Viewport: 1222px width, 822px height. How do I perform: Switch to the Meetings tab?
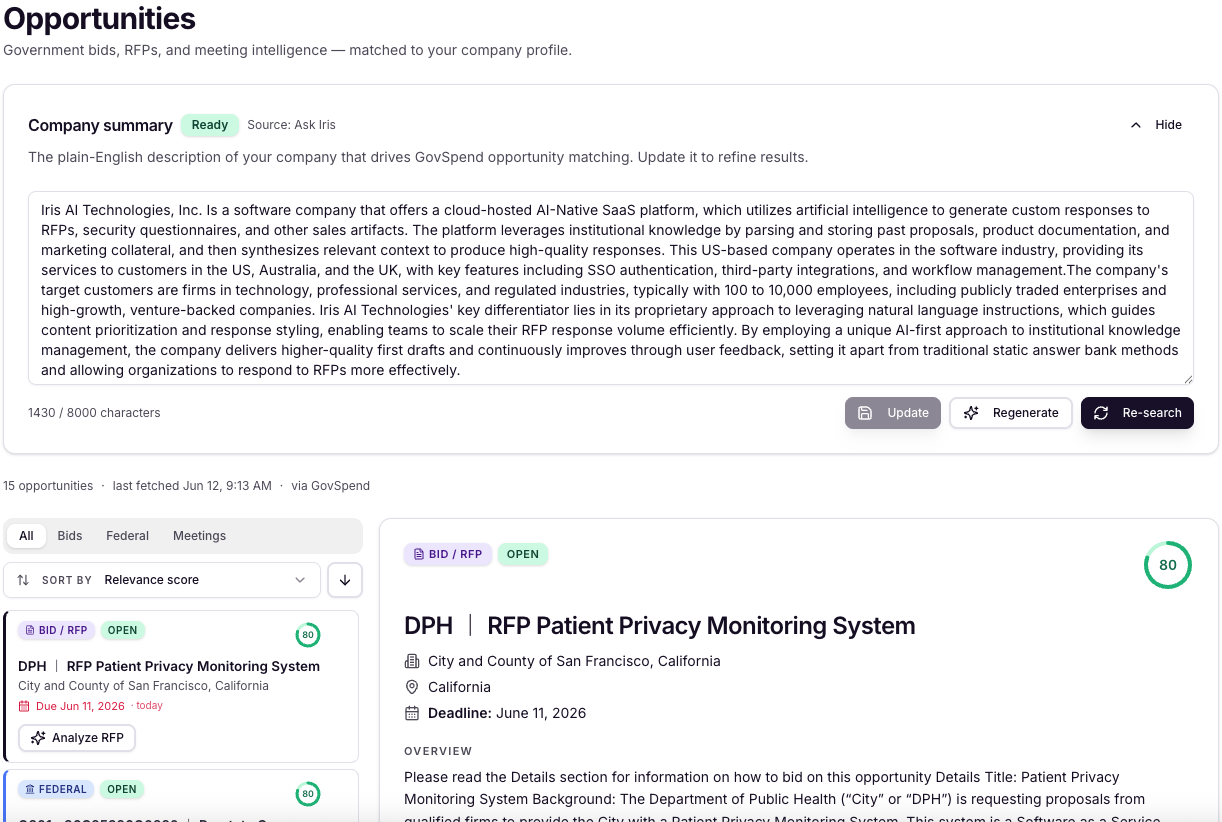point(200,536)
